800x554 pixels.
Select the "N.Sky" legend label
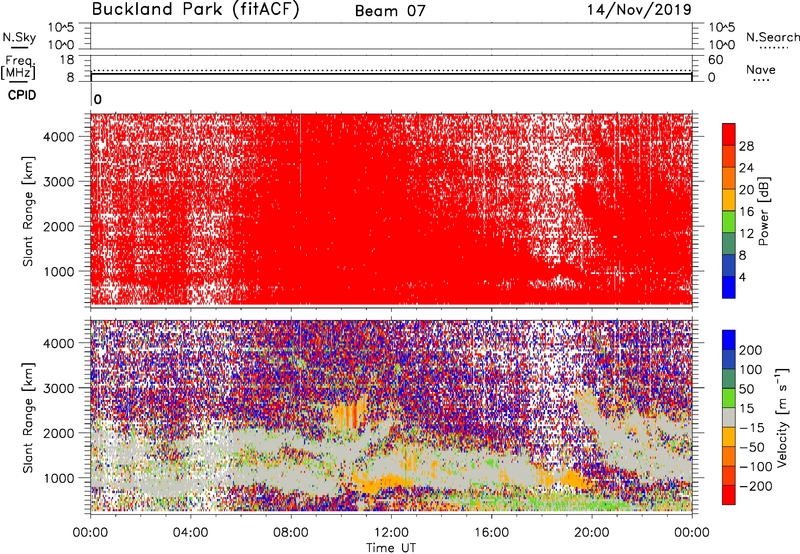[19, 37]
